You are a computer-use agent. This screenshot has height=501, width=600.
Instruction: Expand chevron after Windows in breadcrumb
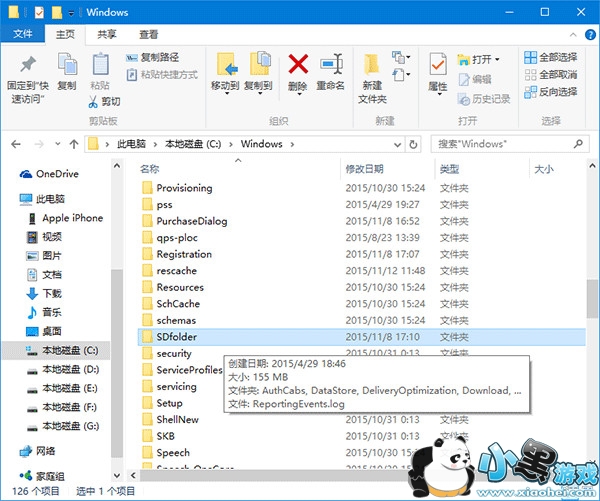292,144
